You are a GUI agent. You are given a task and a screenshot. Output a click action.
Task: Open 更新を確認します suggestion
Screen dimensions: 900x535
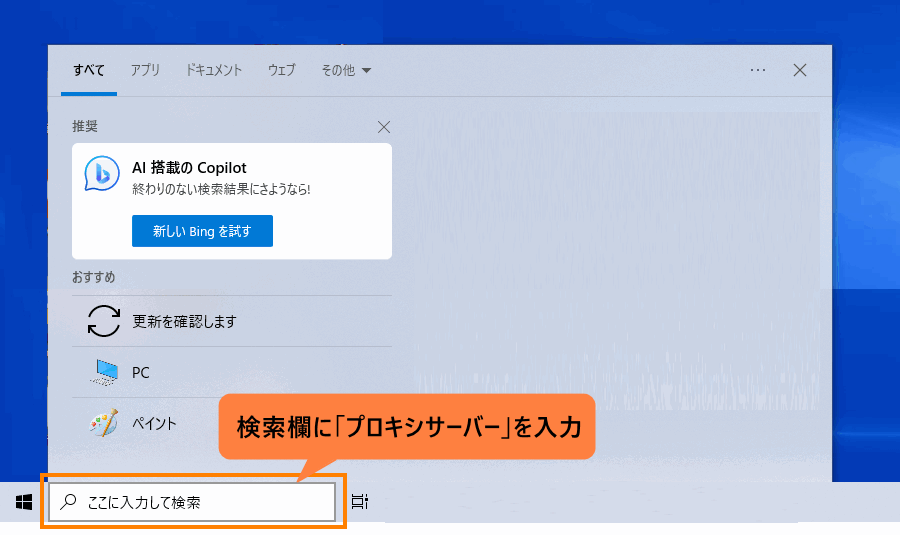click(232, 321)
